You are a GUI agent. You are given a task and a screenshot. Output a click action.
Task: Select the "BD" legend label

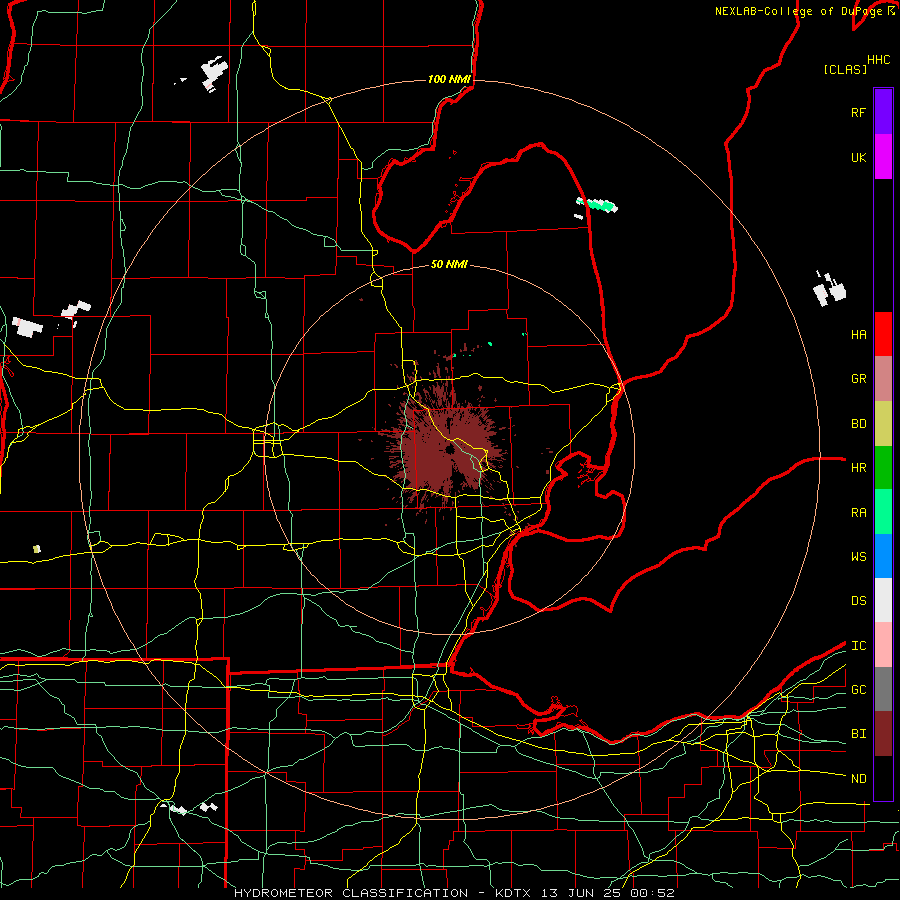[858, 424]
